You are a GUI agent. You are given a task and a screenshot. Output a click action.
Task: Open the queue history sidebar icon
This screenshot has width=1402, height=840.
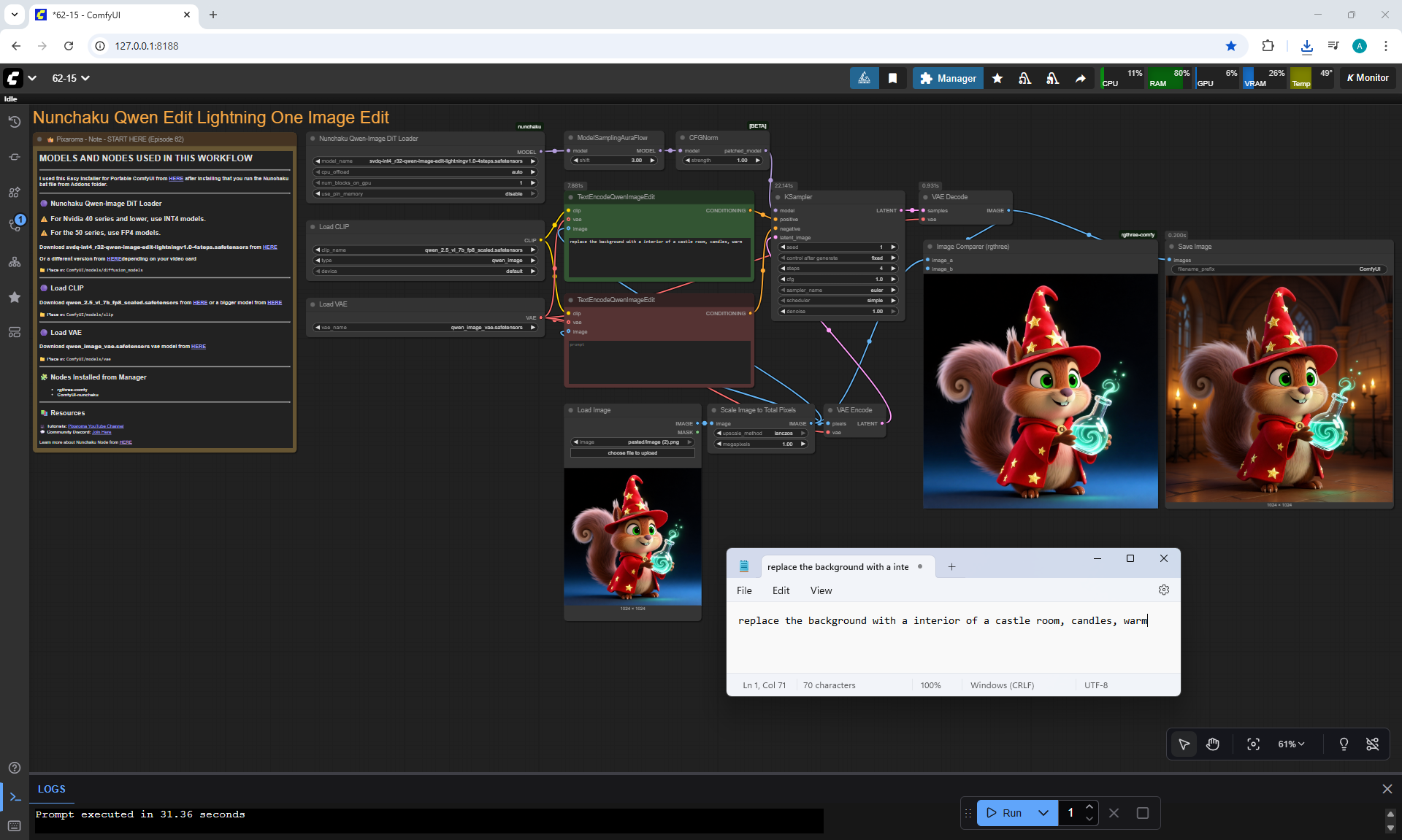pyautogui.click(x=14, y=122)
